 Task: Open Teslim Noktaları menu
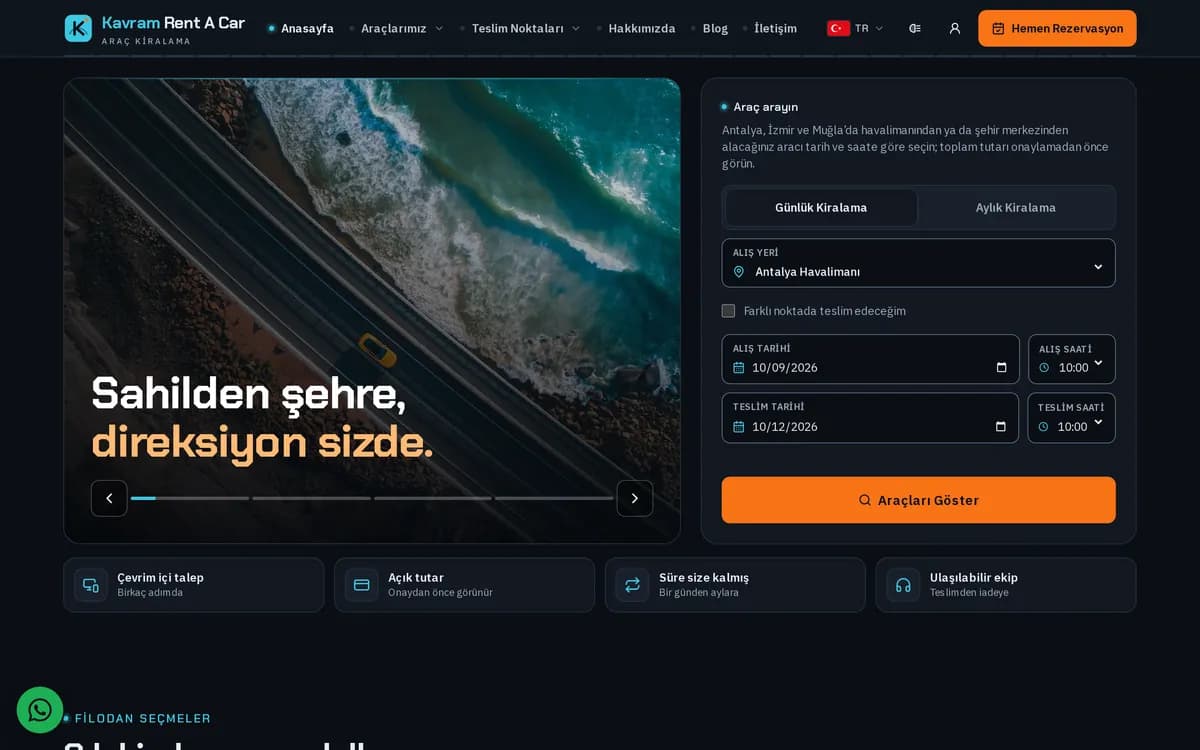(x=520, y=28)
